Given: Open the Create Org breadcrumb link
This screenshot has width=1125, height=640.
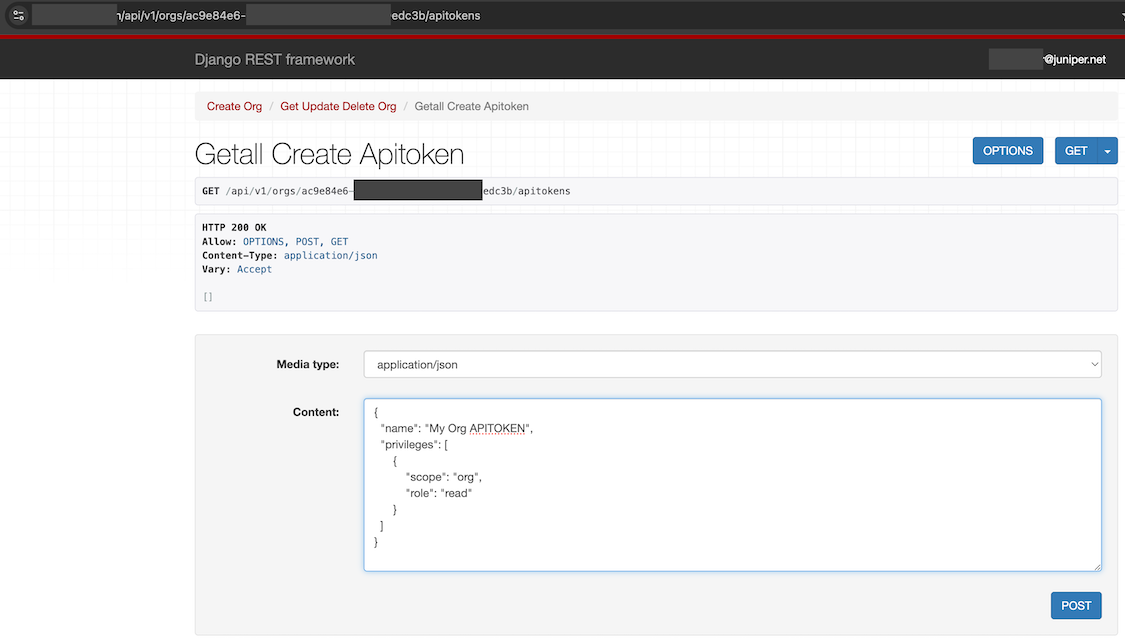Looking at the screenshot, I should coord(234,106).
